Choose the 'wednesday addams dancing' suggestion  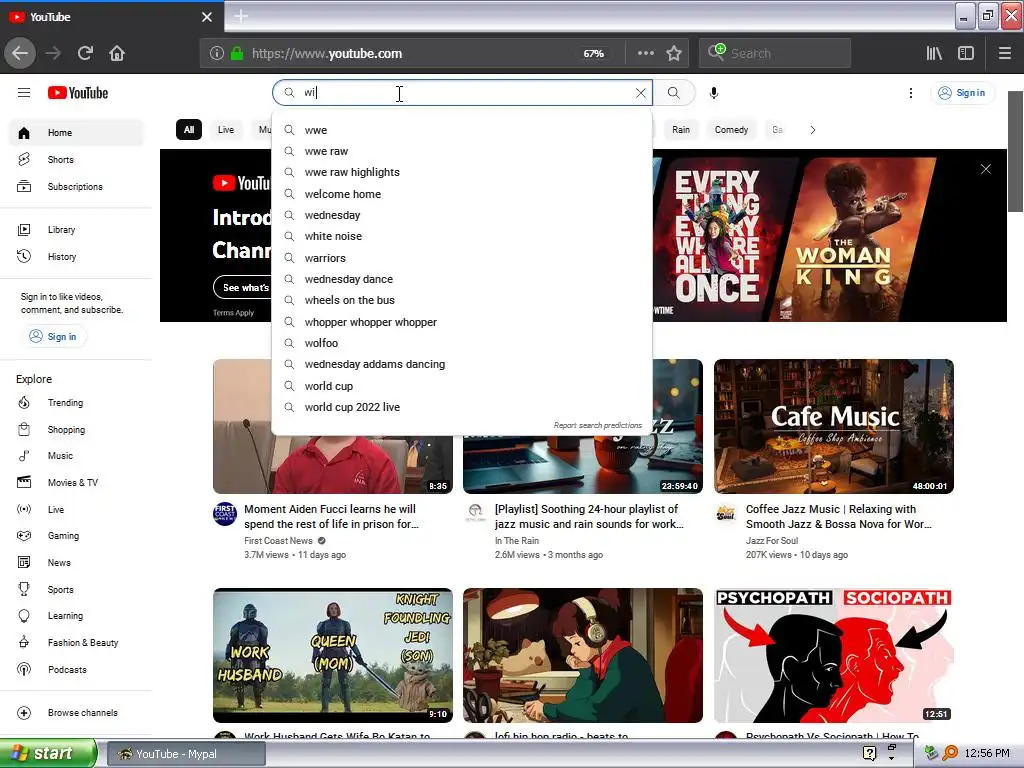click(462, 364)
